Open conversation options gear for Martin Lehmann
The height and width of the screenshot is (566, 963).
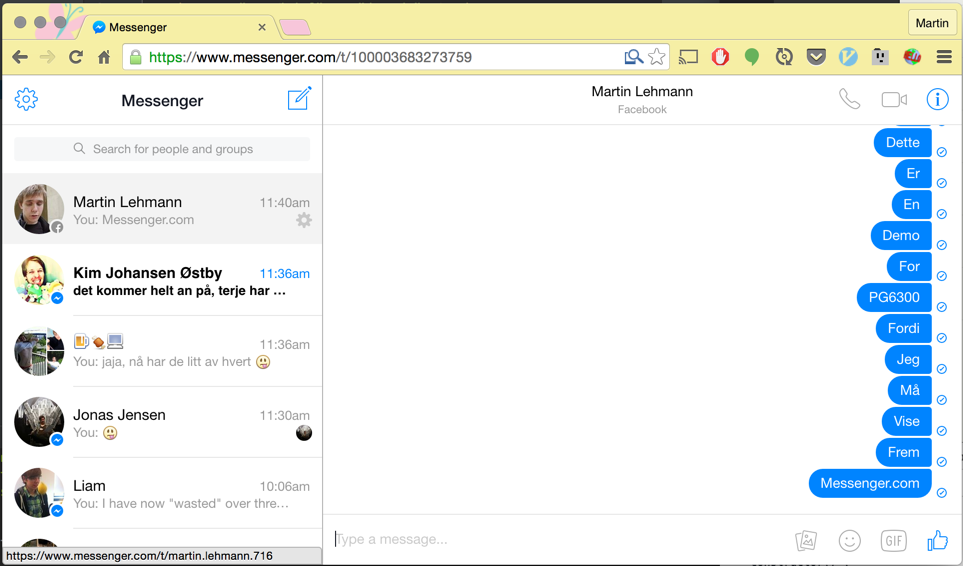(x=304, y=220)
